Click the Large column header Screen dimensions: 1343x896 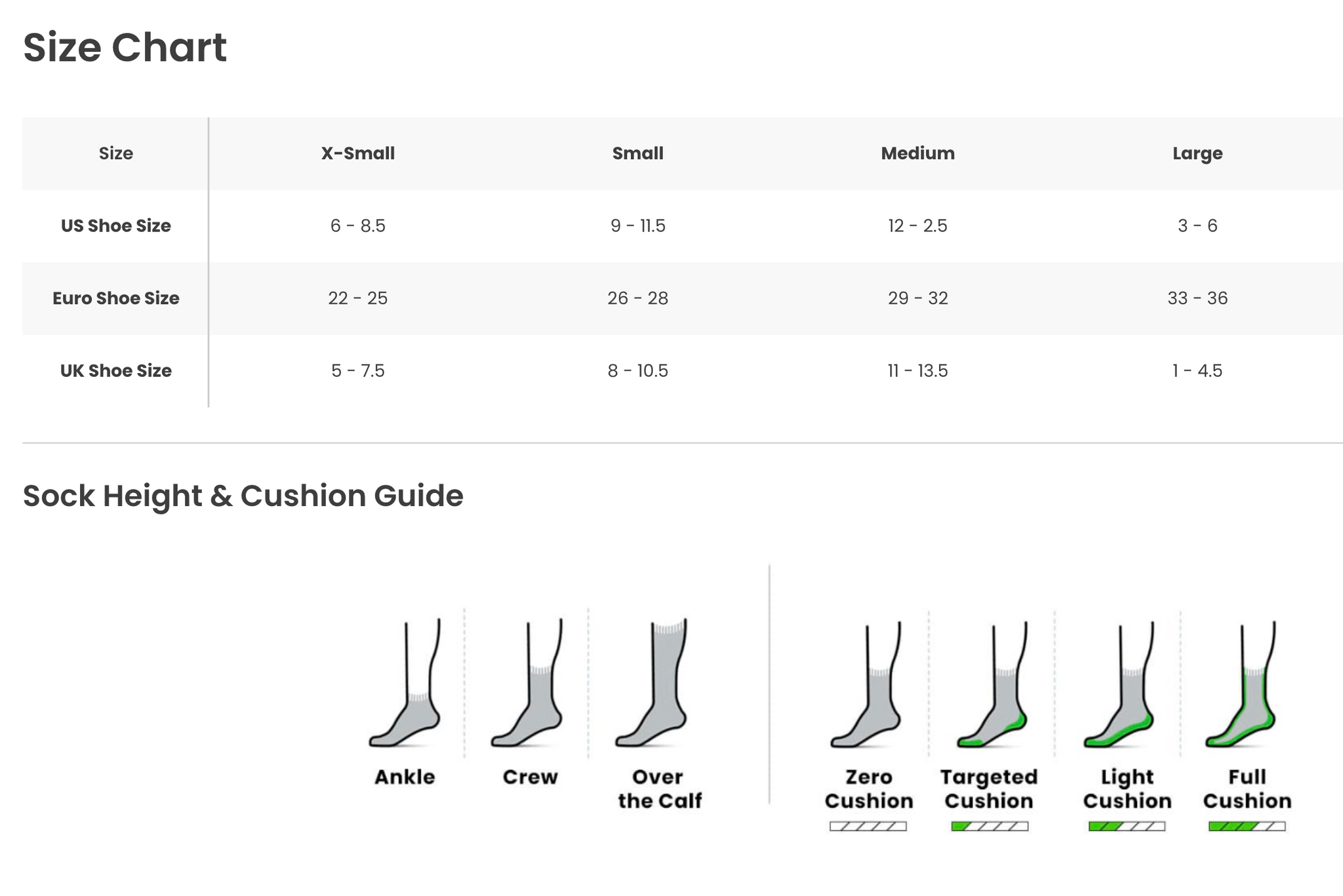[1197, 153]
